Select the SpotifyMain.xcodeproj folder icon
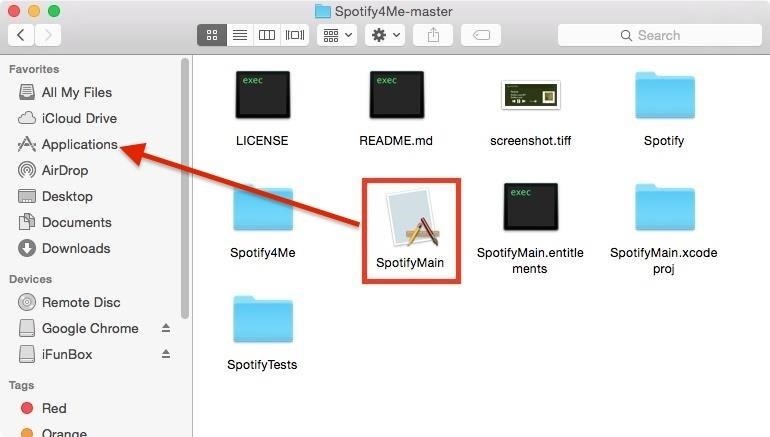 point(665,207)
